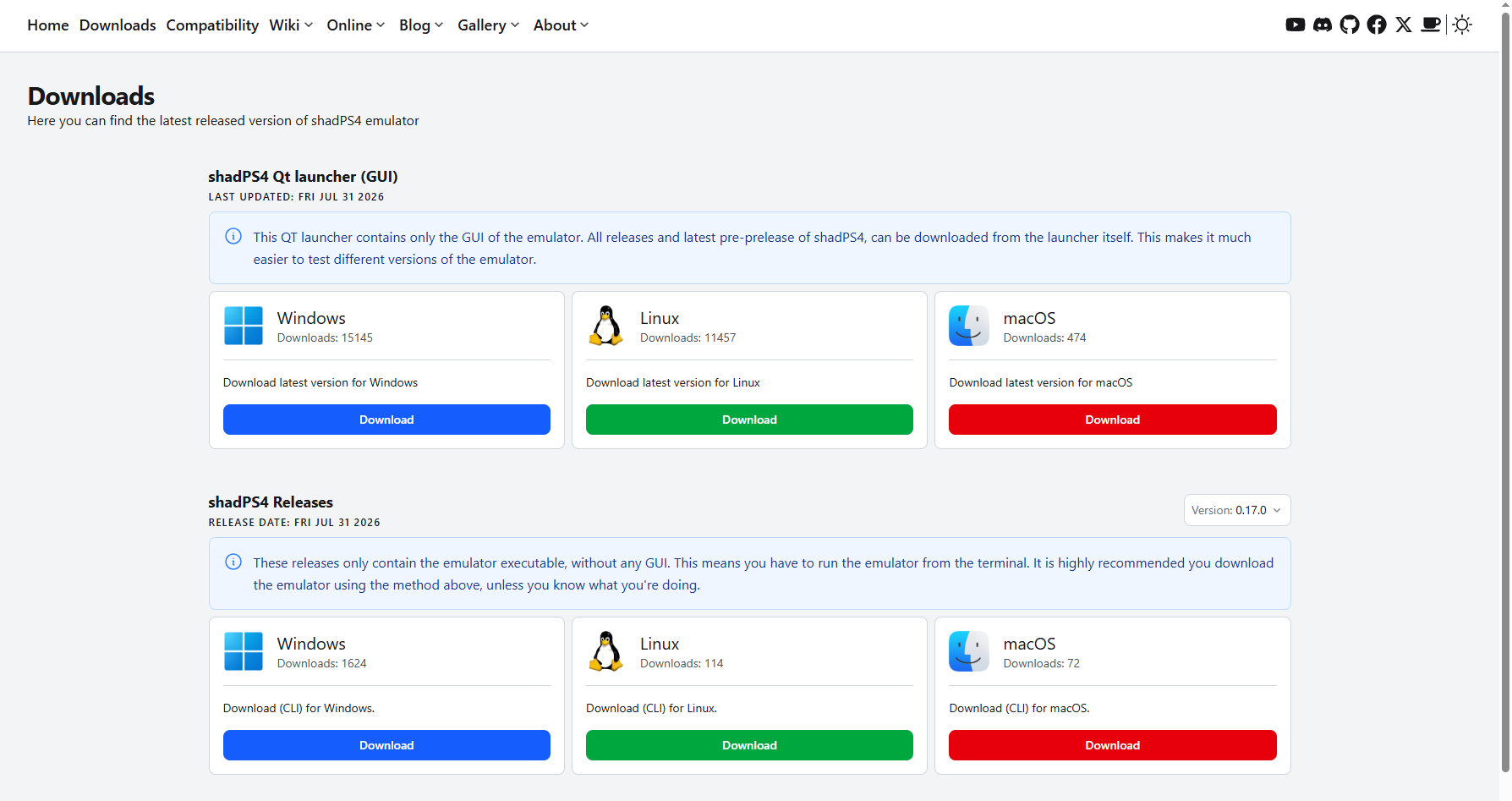This screenshot has width=1512, height=801.
Task: Click the Linux penguin in the shadPS4 Releases section
Action: tap(606, 651)
